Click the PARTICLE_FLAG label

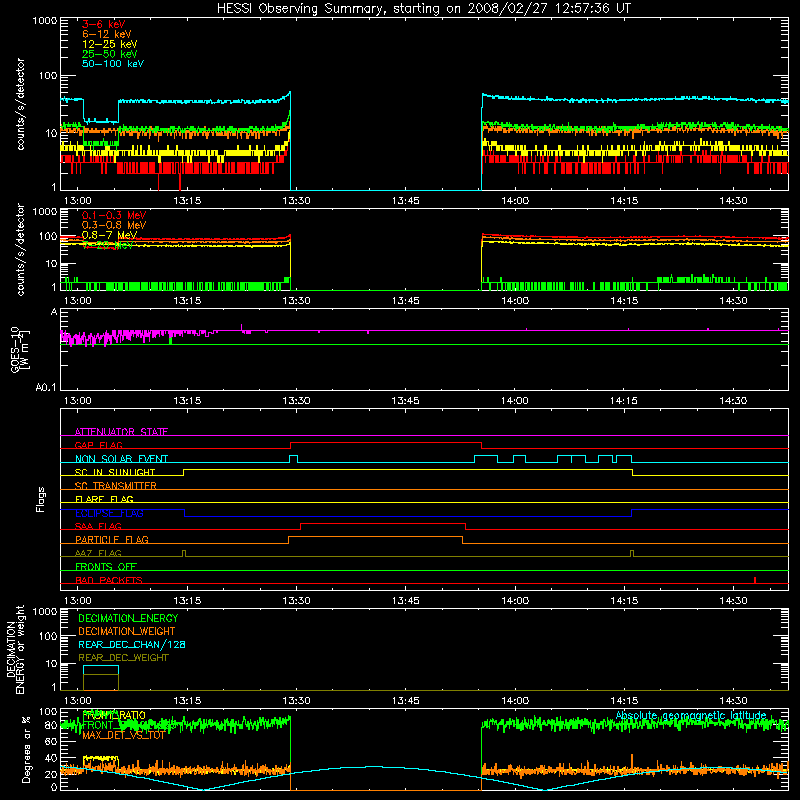pos(112,539)
